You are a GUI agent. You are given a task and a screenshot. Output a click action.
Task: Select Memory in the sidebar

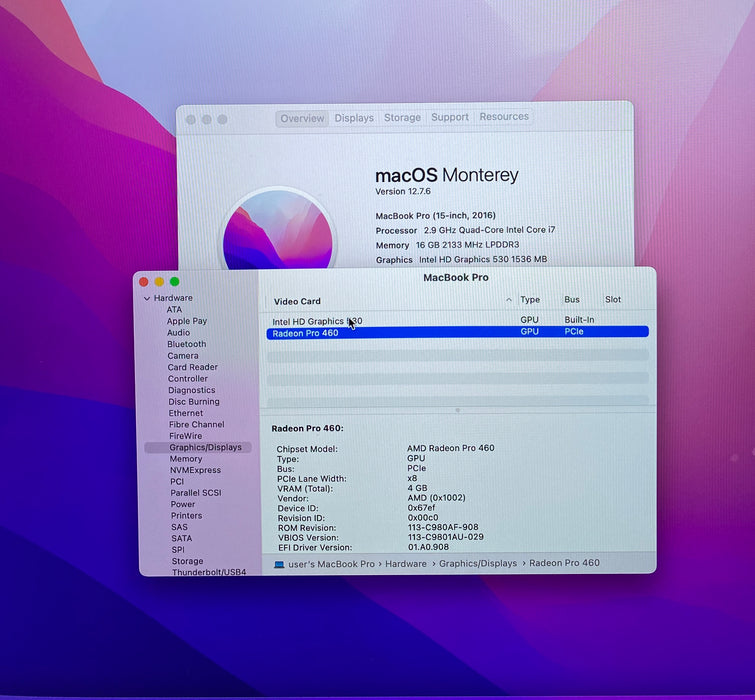coord(186,459)
